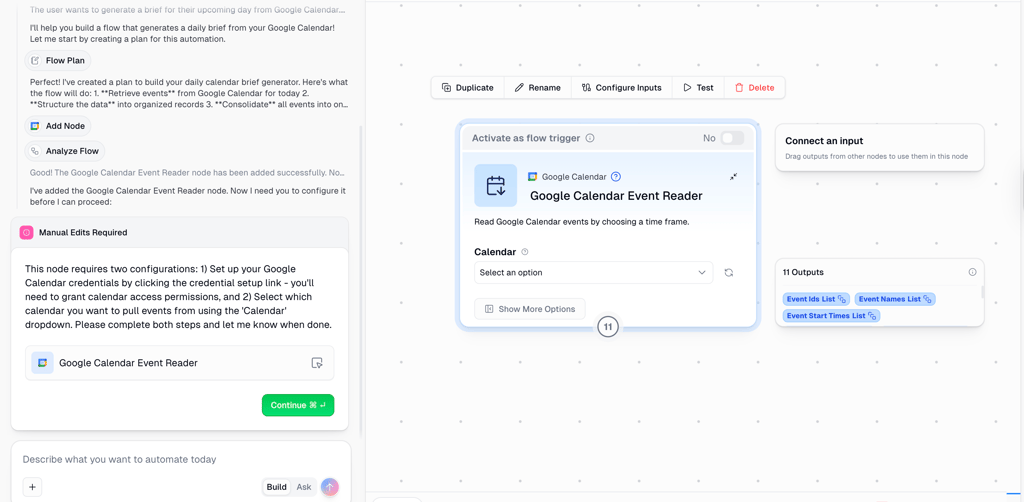Click the plus attachment button
The width and height of the screenshot is (1024, 502).
pyautogui.click(x=32, y=487)
